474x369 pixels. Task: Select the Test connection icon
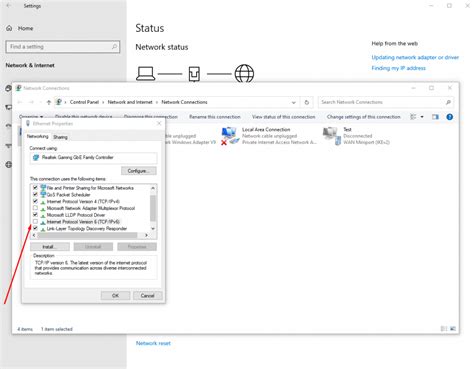332,136
